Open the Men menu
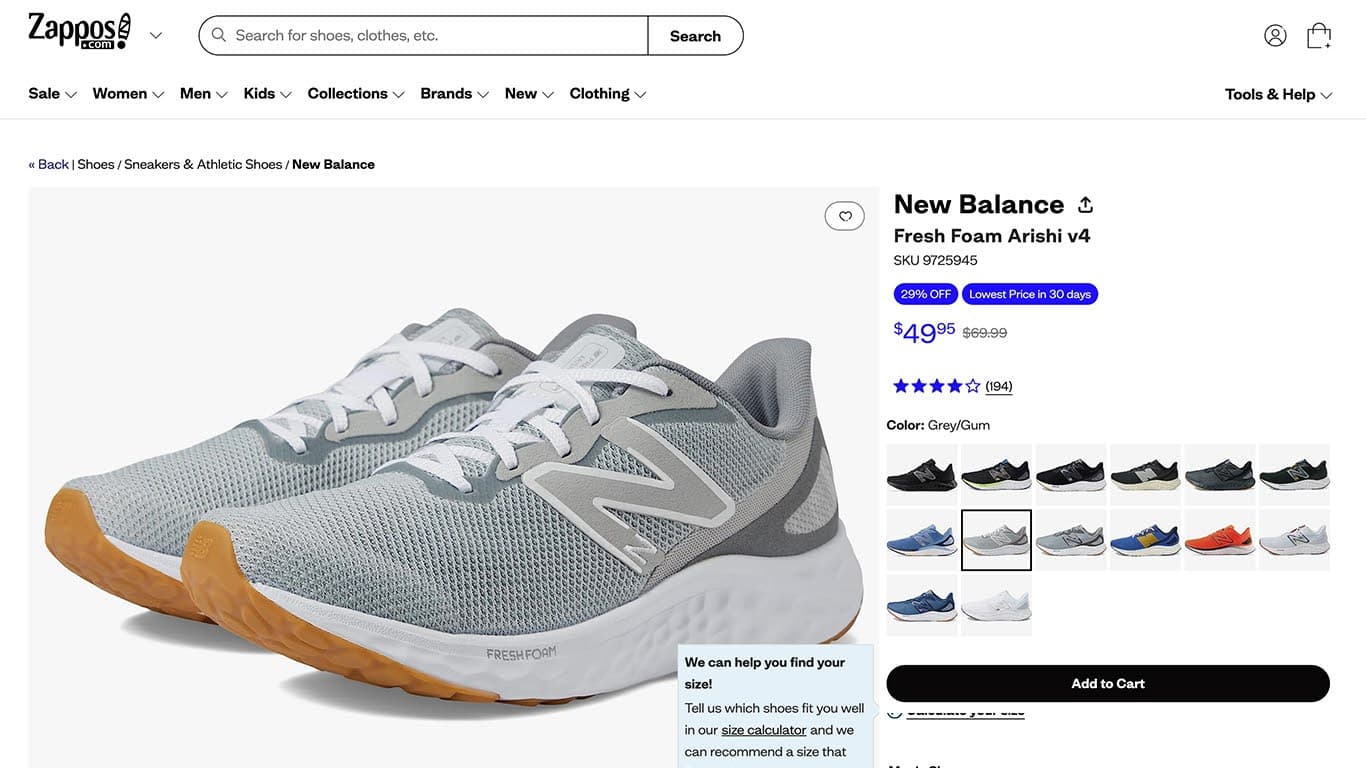Viewport: 1366px width, 768px height. tap(196, 93)
